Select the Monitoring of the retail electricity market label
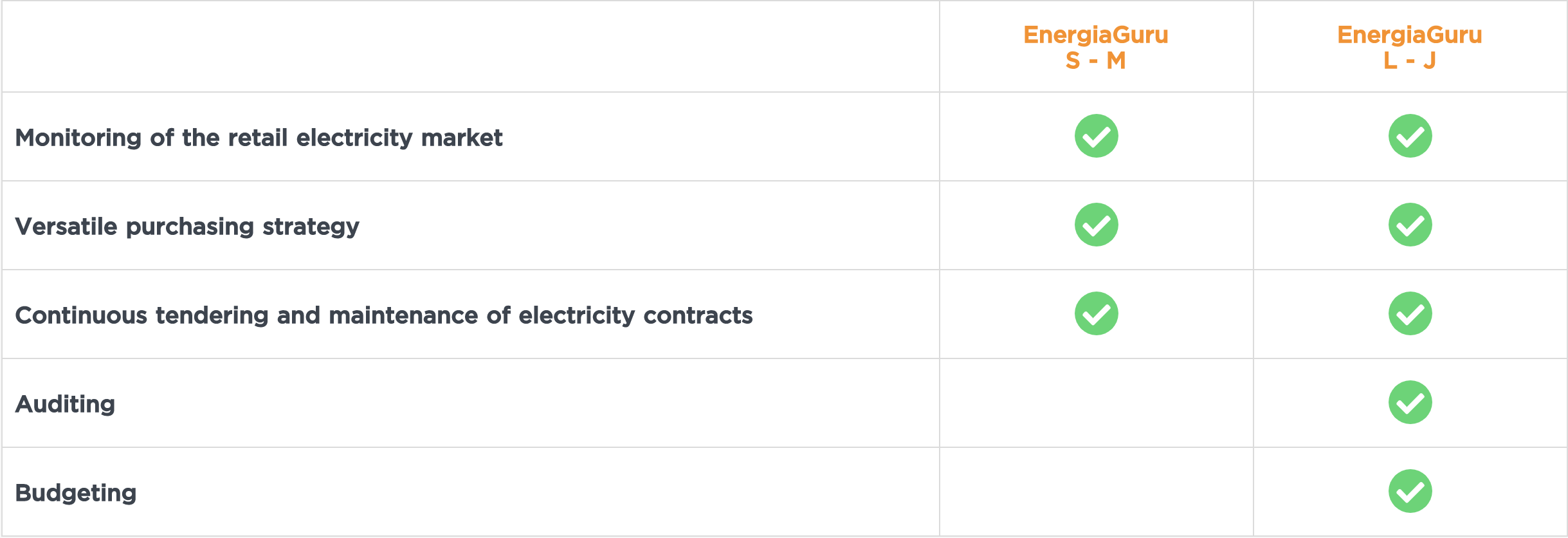Screen dimensions: 1568x538 (x=259, y=138)
